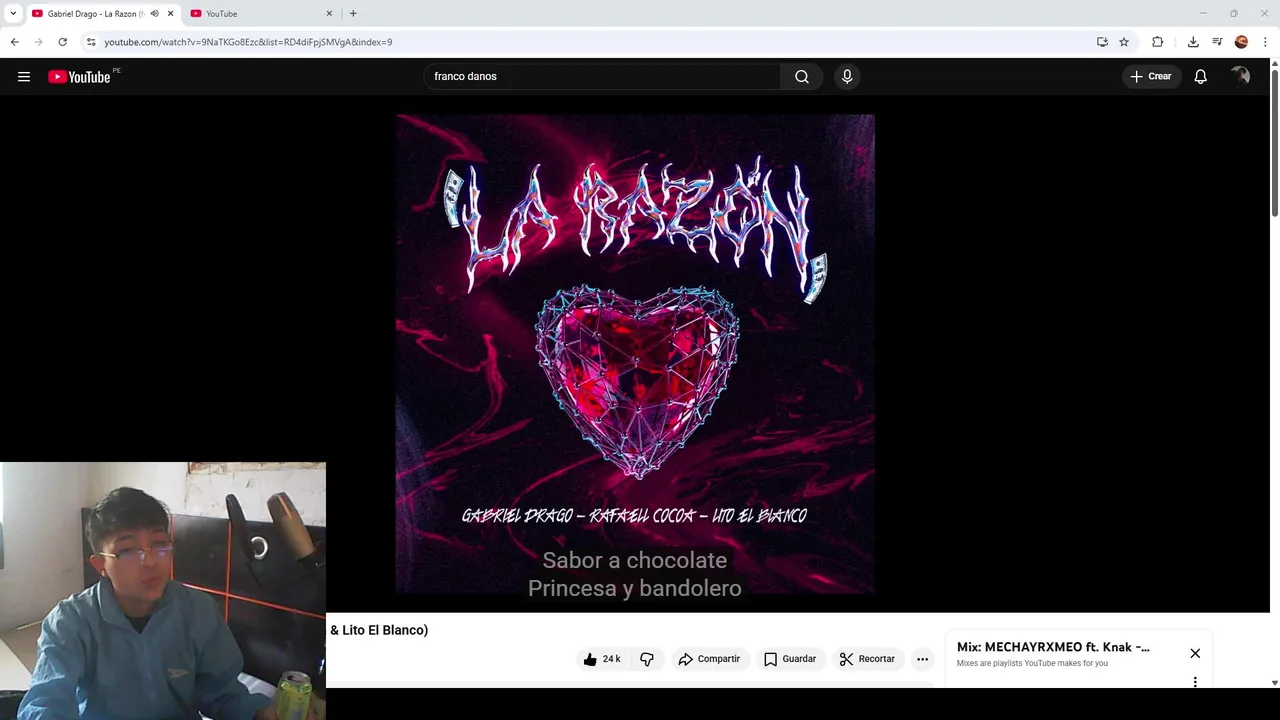
Task: Open the account avatar menu
Action: 1240,76
